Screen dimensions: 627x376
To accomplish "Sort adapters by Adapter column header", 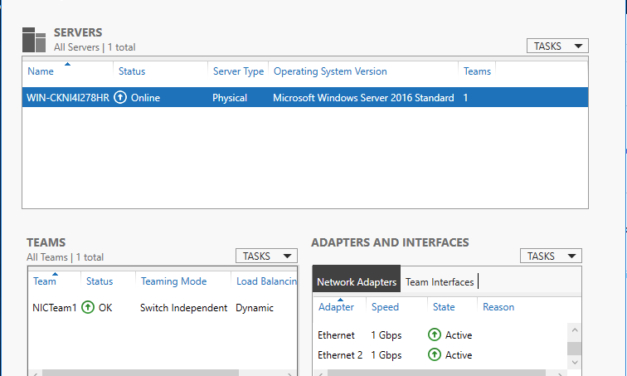I will click(x=336, y=307).
